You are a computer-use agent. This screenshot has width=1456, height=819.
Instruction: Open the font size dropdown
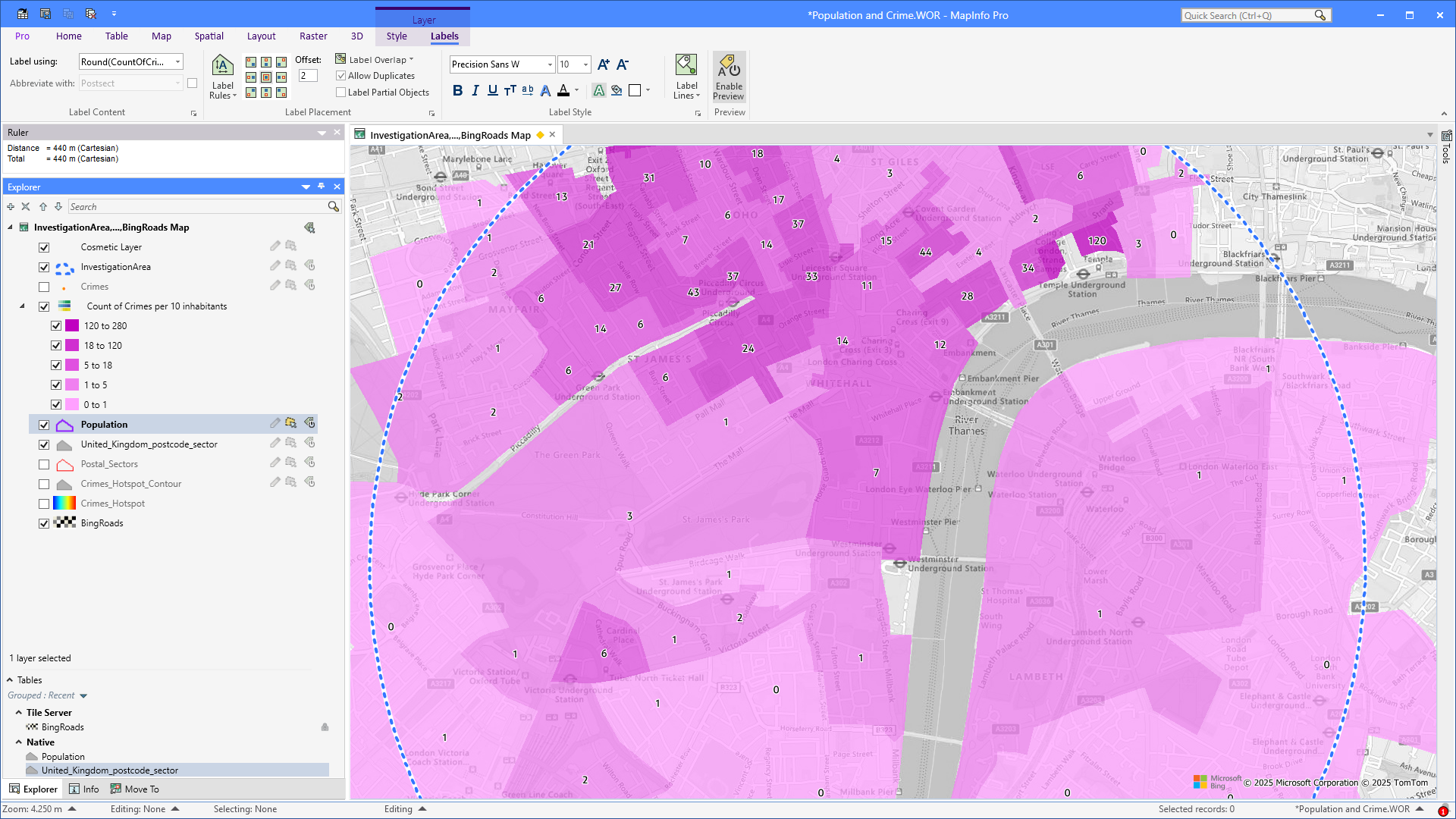pos(585,64)
